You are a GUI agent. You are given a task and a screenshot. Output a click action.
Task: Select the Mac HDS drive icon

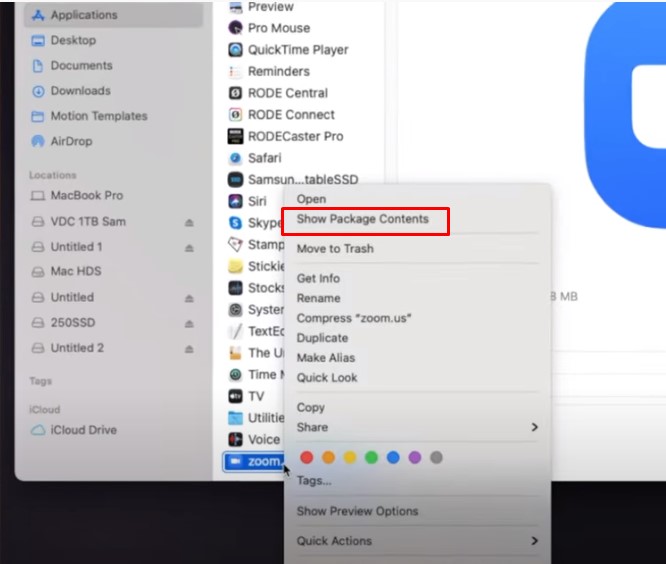coord(38,272)
